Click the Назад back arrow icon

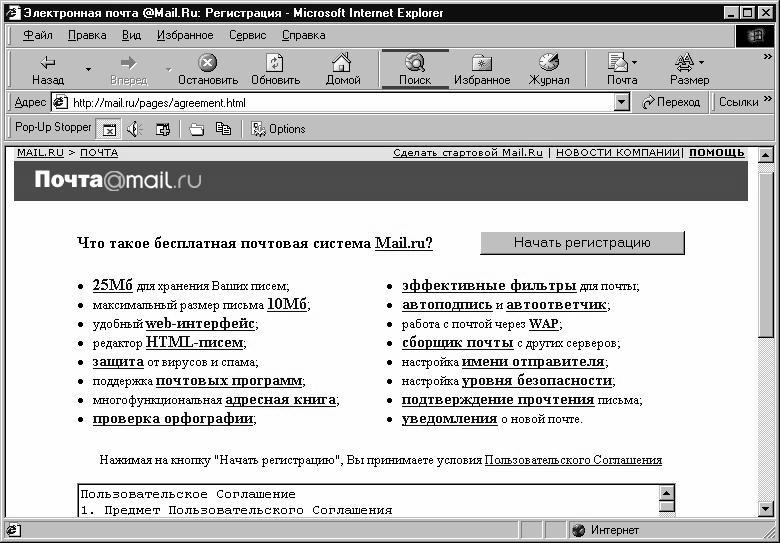[48, 63]
